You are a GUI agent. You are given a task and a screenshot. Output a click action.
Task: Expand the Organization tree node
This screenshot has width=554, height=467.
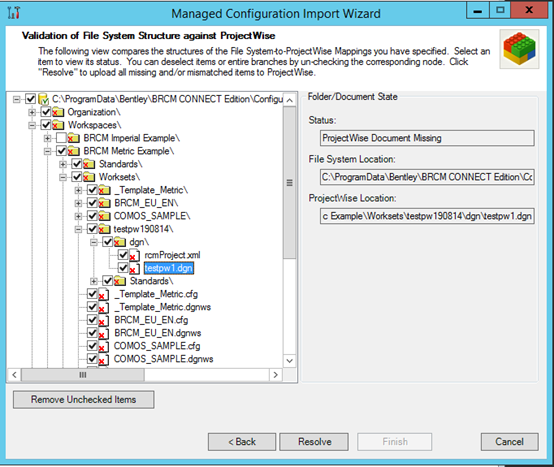32,112
